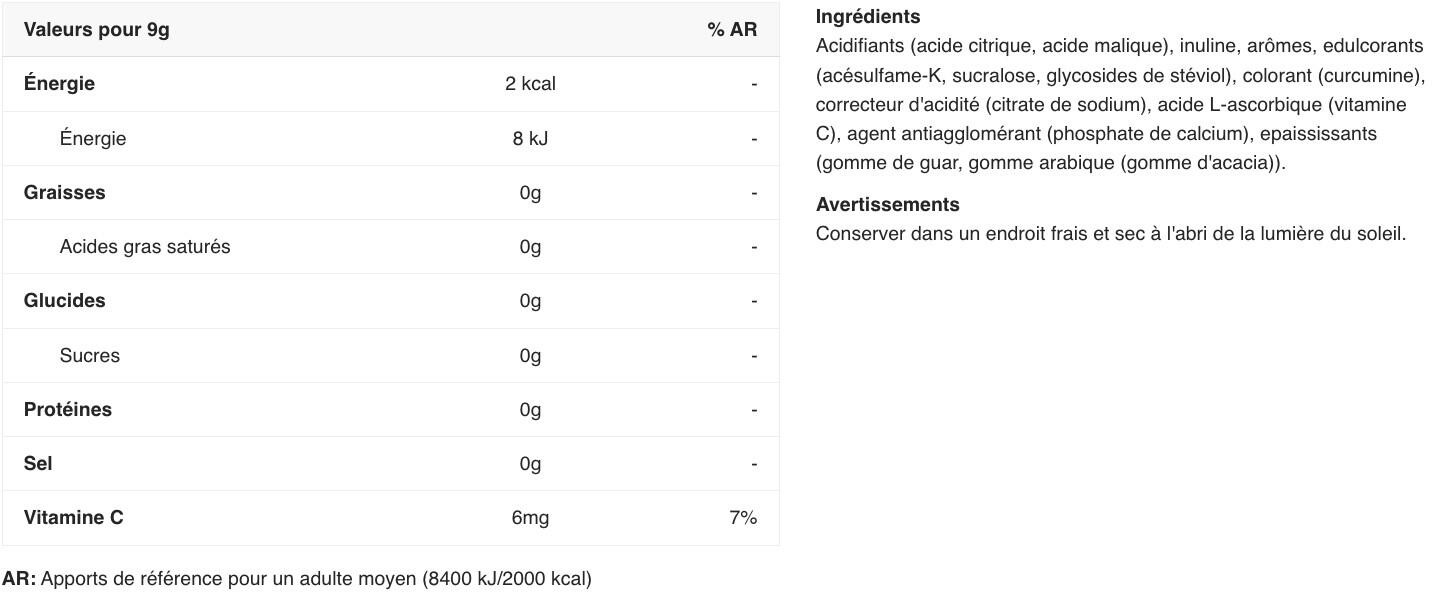This screenshot has height=598, width=1438.
Task: Click the Ingrédients heading
Action: (867, 17)
